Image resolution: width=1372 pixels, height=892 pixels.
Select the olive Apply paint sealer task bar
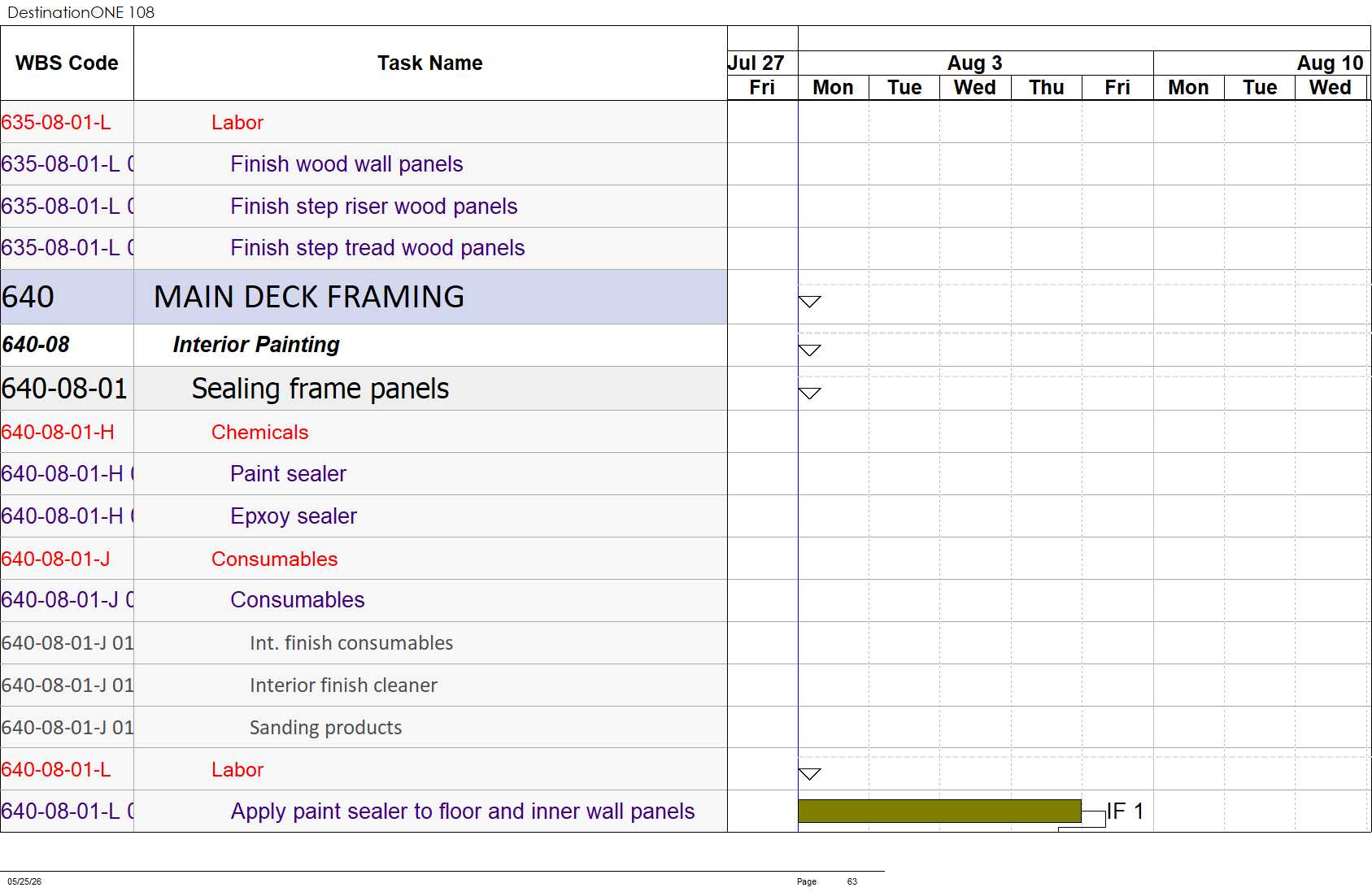939,811
